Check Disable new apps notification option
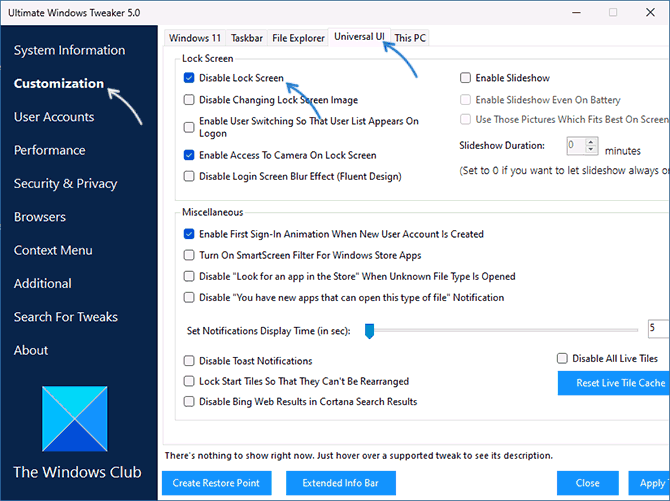The height and width of the screenshot is (501, 670). 189,297
